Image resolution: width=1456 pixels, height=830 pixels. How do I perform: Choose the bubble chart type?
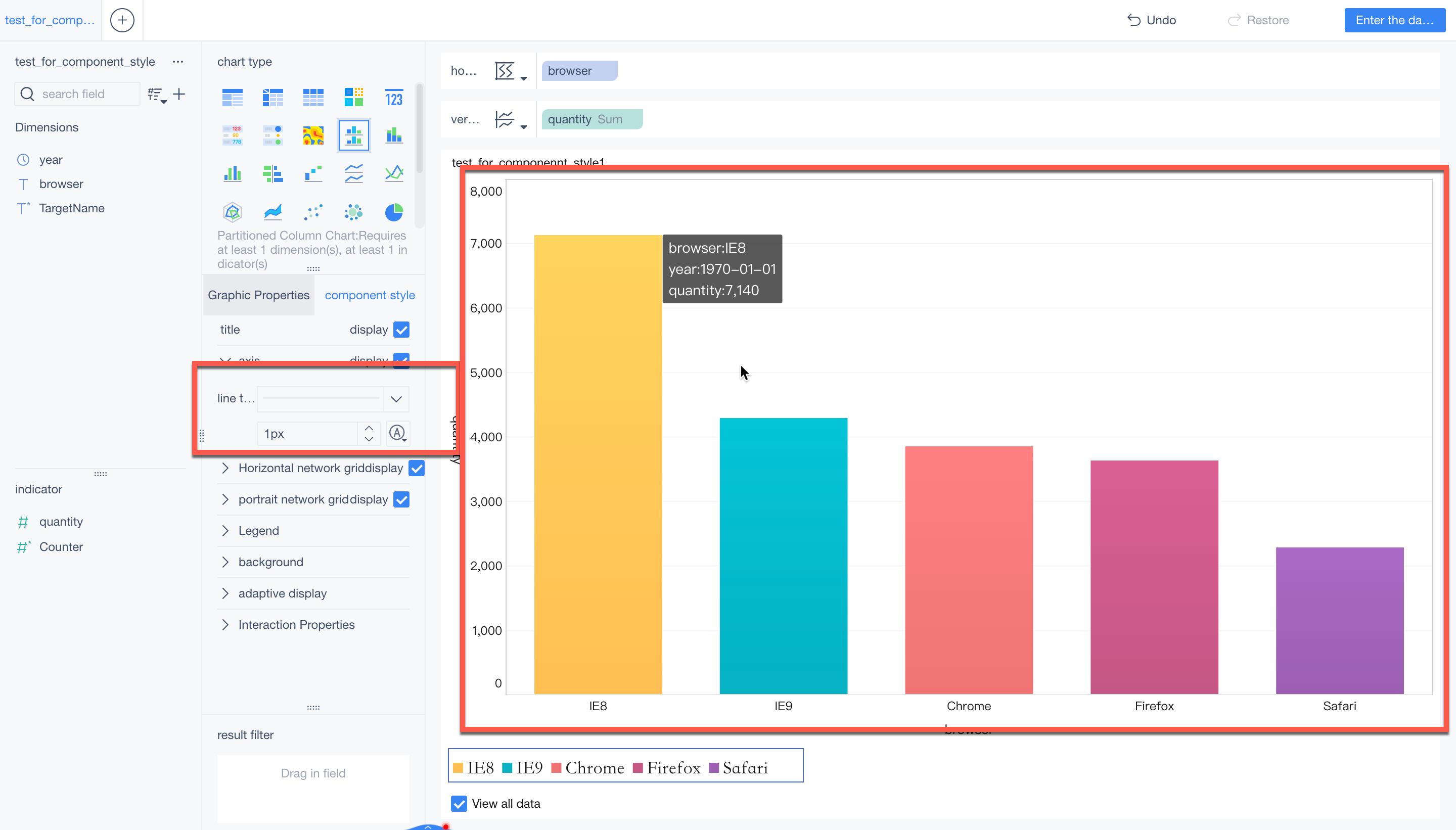(353, 212)
